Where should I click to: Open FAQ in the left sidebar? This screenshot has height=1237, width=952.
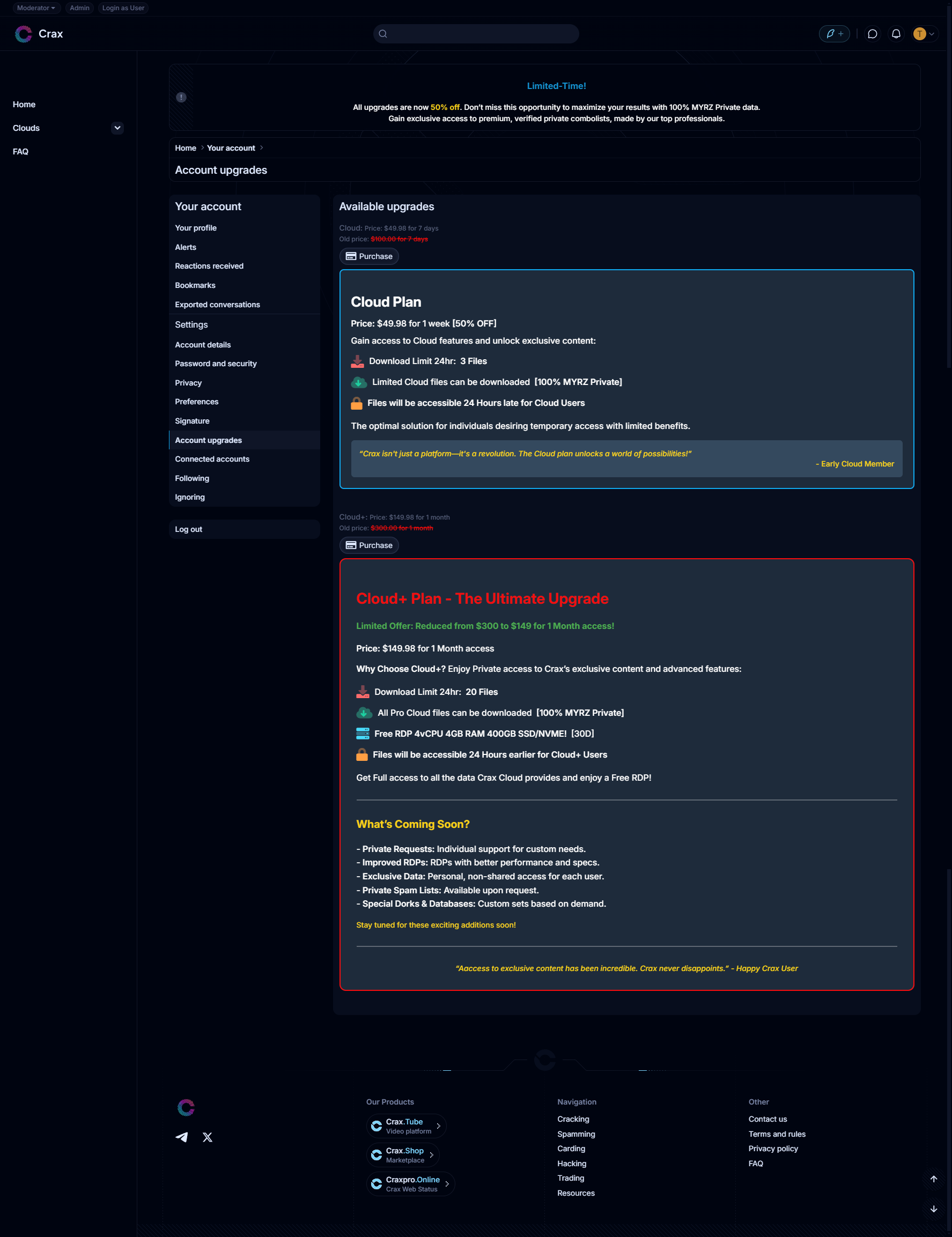coord(21,152)
